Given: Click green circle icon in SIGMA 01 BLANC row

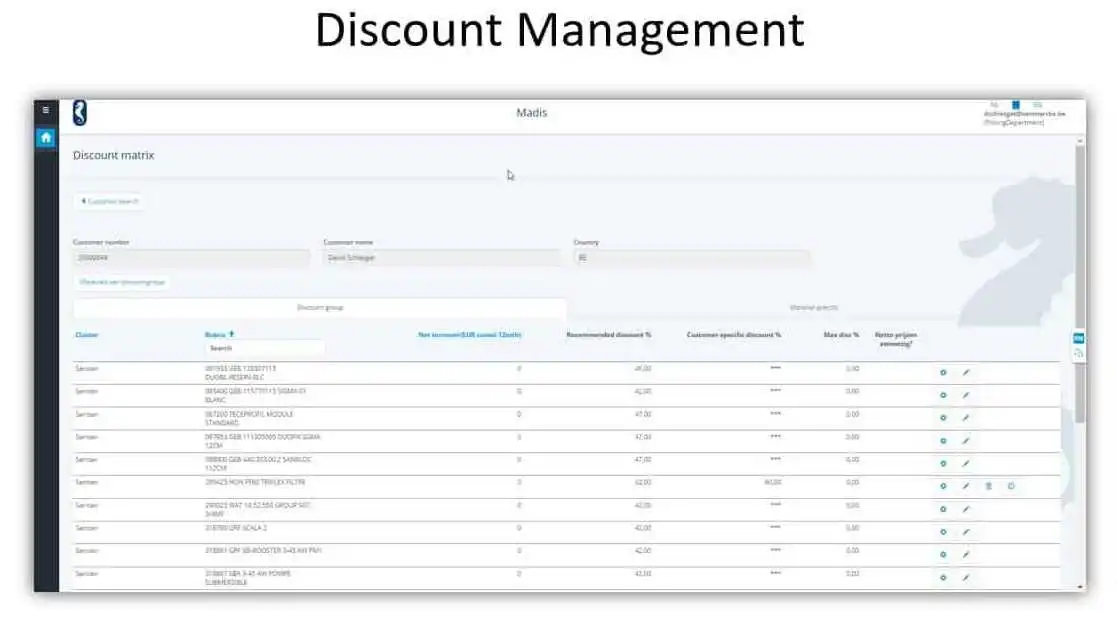Looking at the screenshot, I should click(943, 395).
